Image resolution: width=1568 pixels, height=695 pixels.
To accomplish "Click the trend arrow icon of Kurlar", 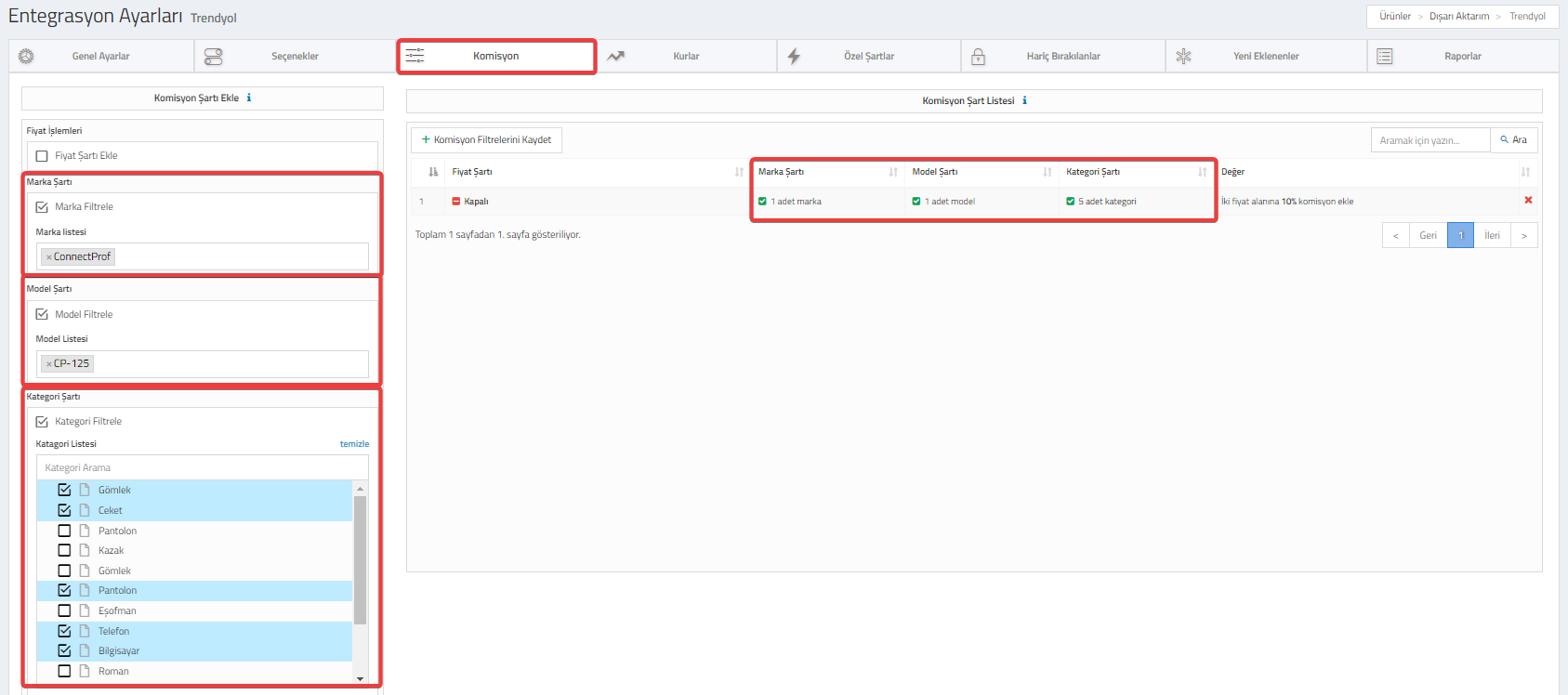I will coord(616,57).
